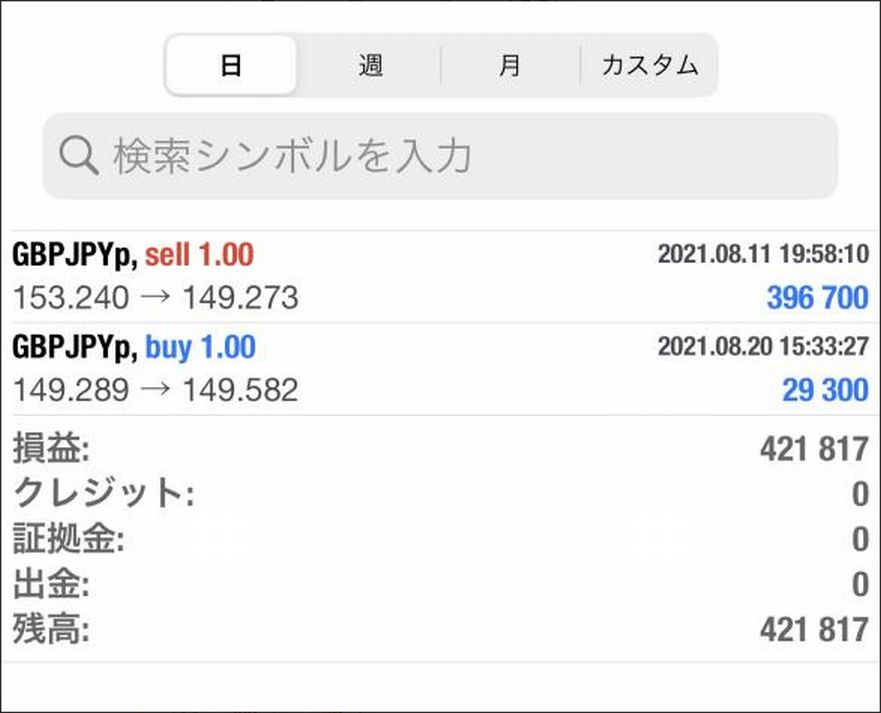Viewport: 881px width, 713px height.
Task: Tap the 2021.08.11 19:58:10 timestamp
Action: (x=762, y=255)
